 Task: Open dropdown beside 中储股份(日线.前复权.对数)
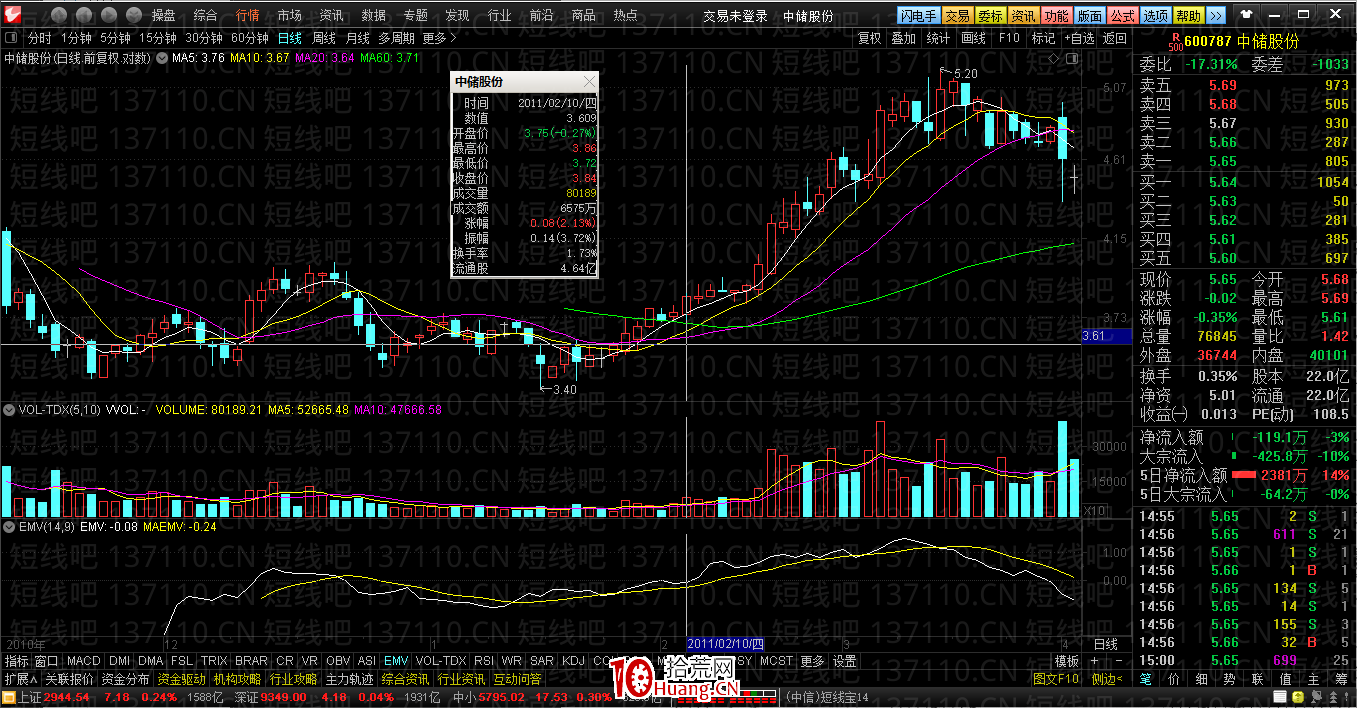click(163, 58)
